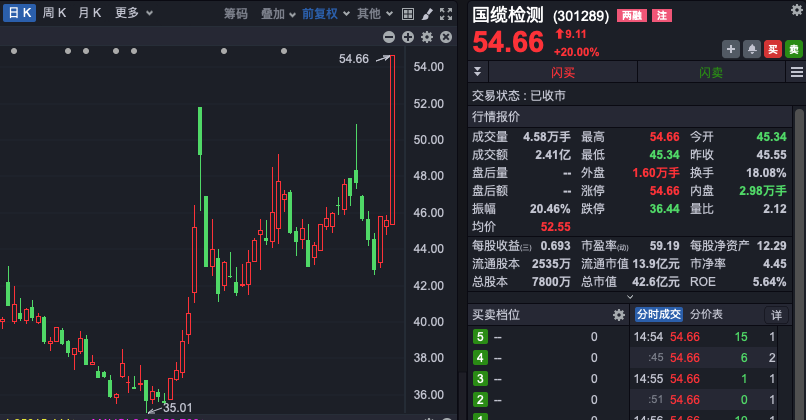Viewport: 806px width, 420px height.
Task: Add stock to watchlist with plus button
Action: click(x=730, y=48)
